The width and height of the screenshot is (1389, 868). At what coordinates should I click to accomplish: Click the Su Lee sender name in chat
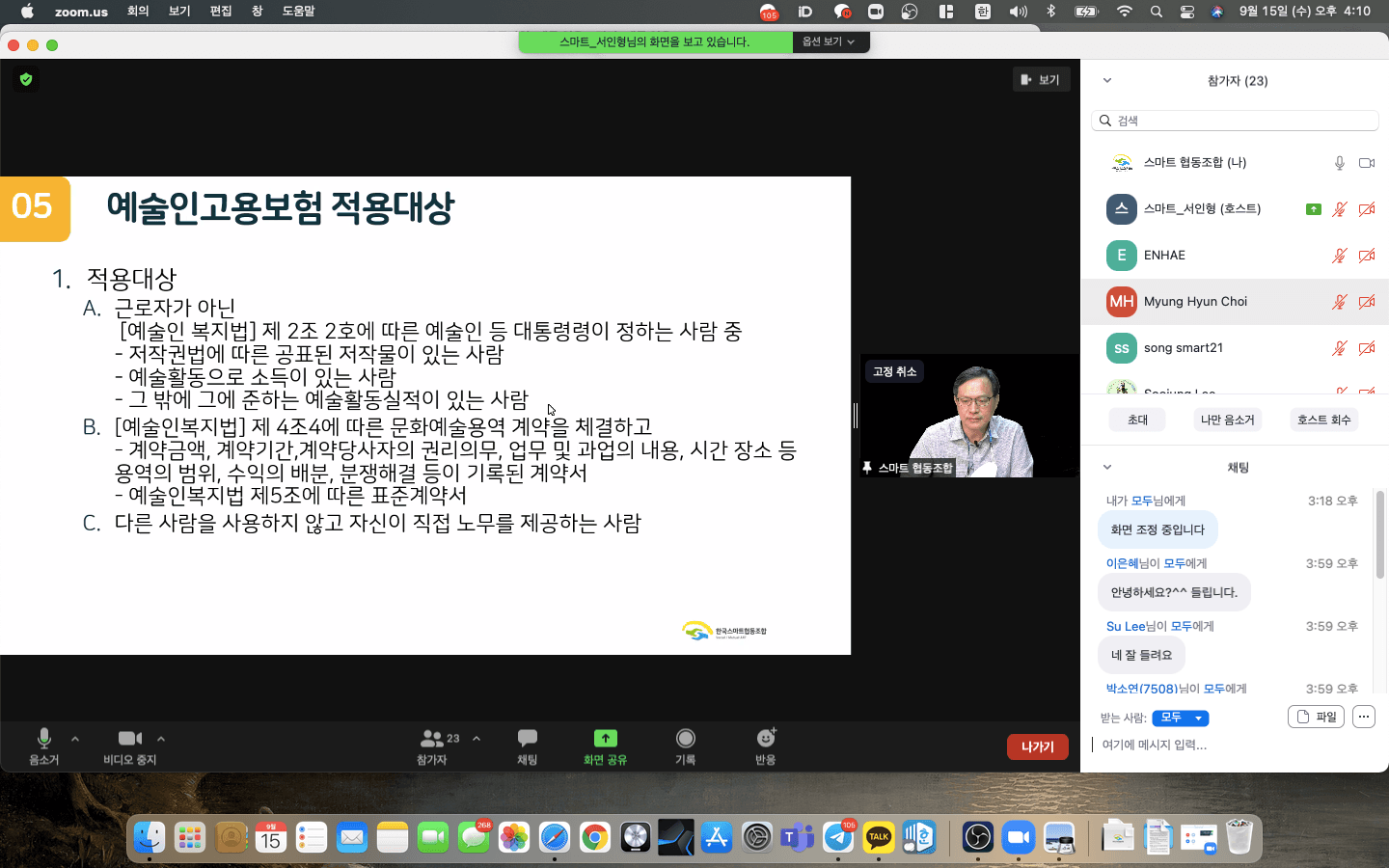(x=1126, y=626)
